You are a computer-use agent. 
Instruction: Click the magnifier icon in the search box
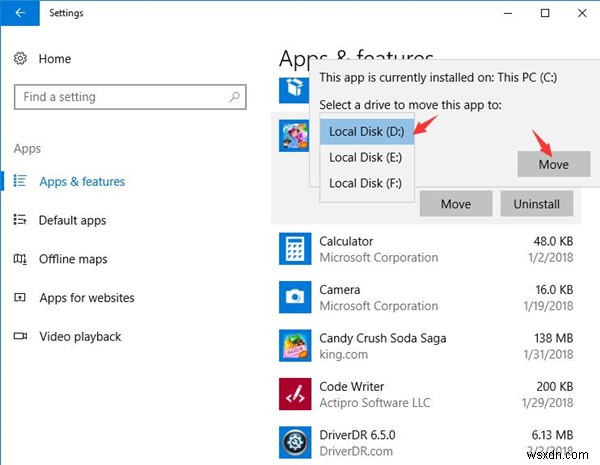(234, 97)
